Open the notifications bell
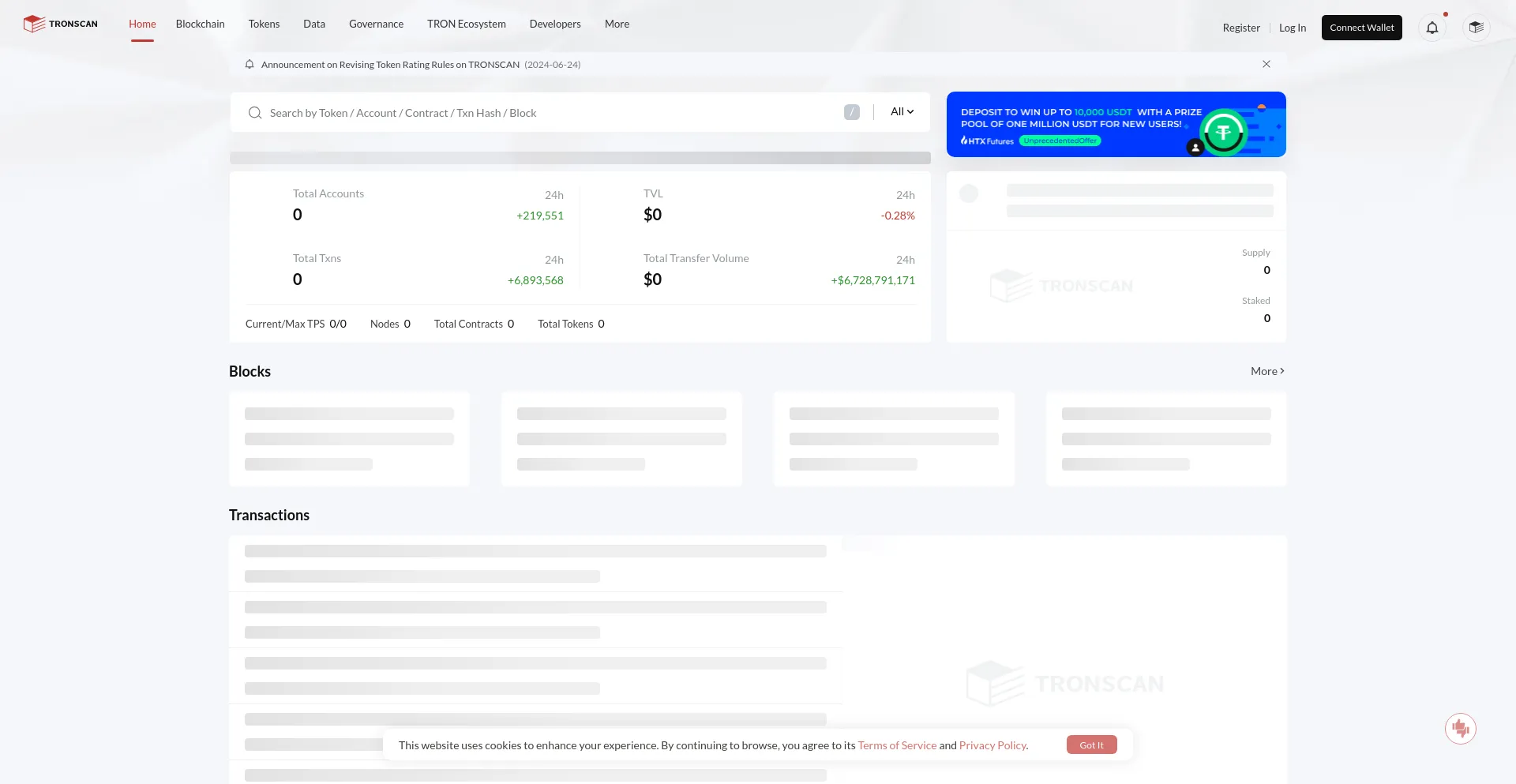This screenshot has height=784, width=1516. (x=1432, y=28)
